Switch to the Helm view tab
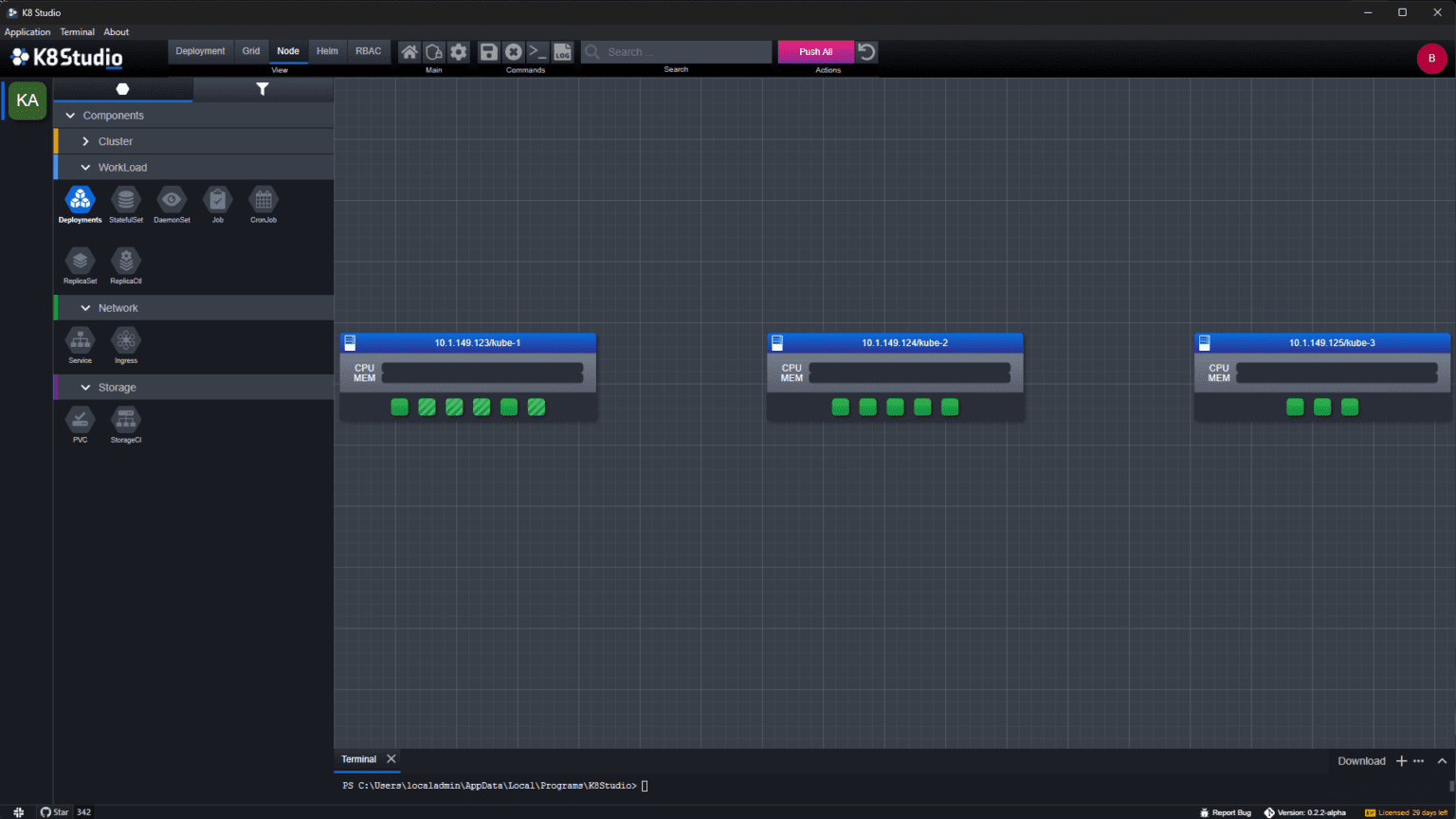Screen dimensions: 1456x819 tap(326, 51)
